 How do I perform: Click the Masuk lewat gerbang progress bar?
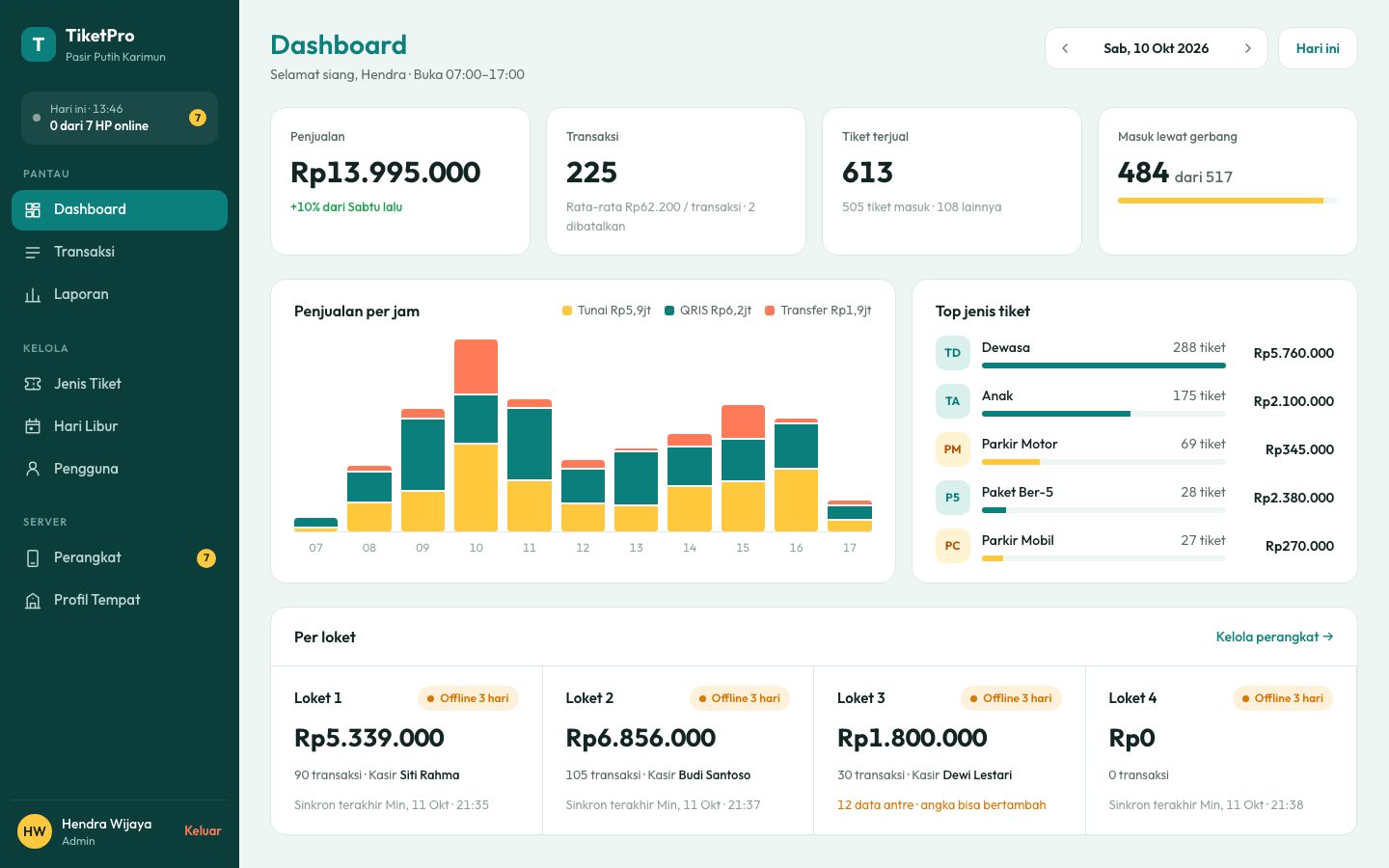coord(1228,201)
